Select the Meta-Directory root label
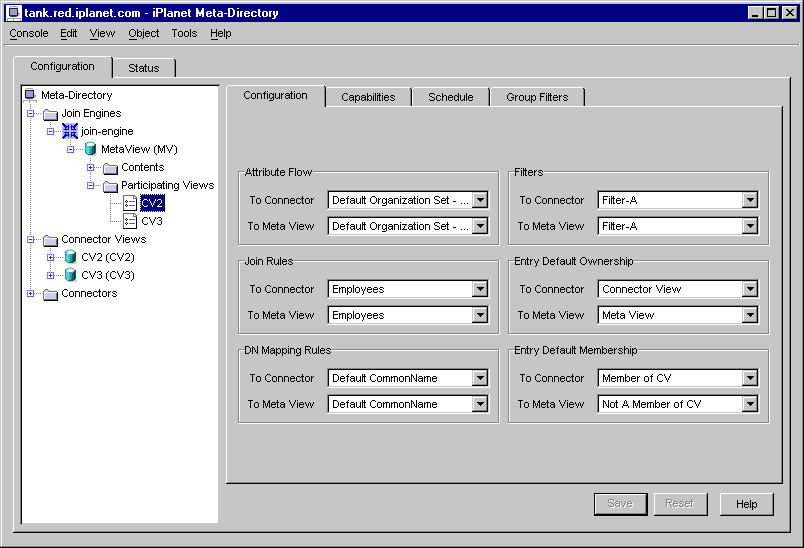 click(x=76, y=95)
